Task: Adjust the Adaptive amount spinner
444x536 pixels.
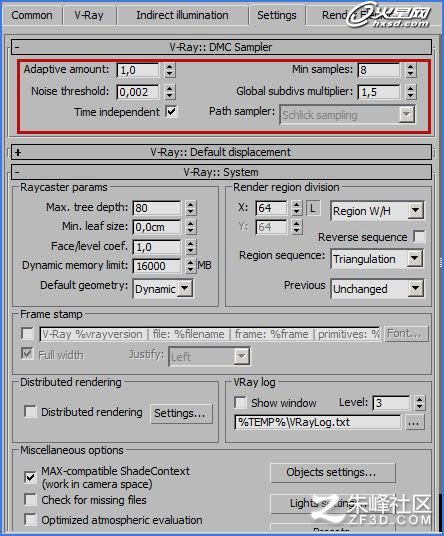Action: (x=170, y=70)
